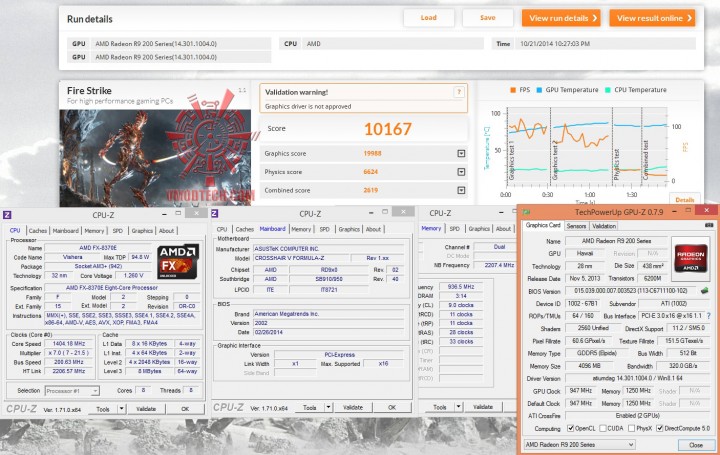Click the Radeon Graphics logo in GPU-Z
Viewport: 720px width, 455px height.
(691, 259)
